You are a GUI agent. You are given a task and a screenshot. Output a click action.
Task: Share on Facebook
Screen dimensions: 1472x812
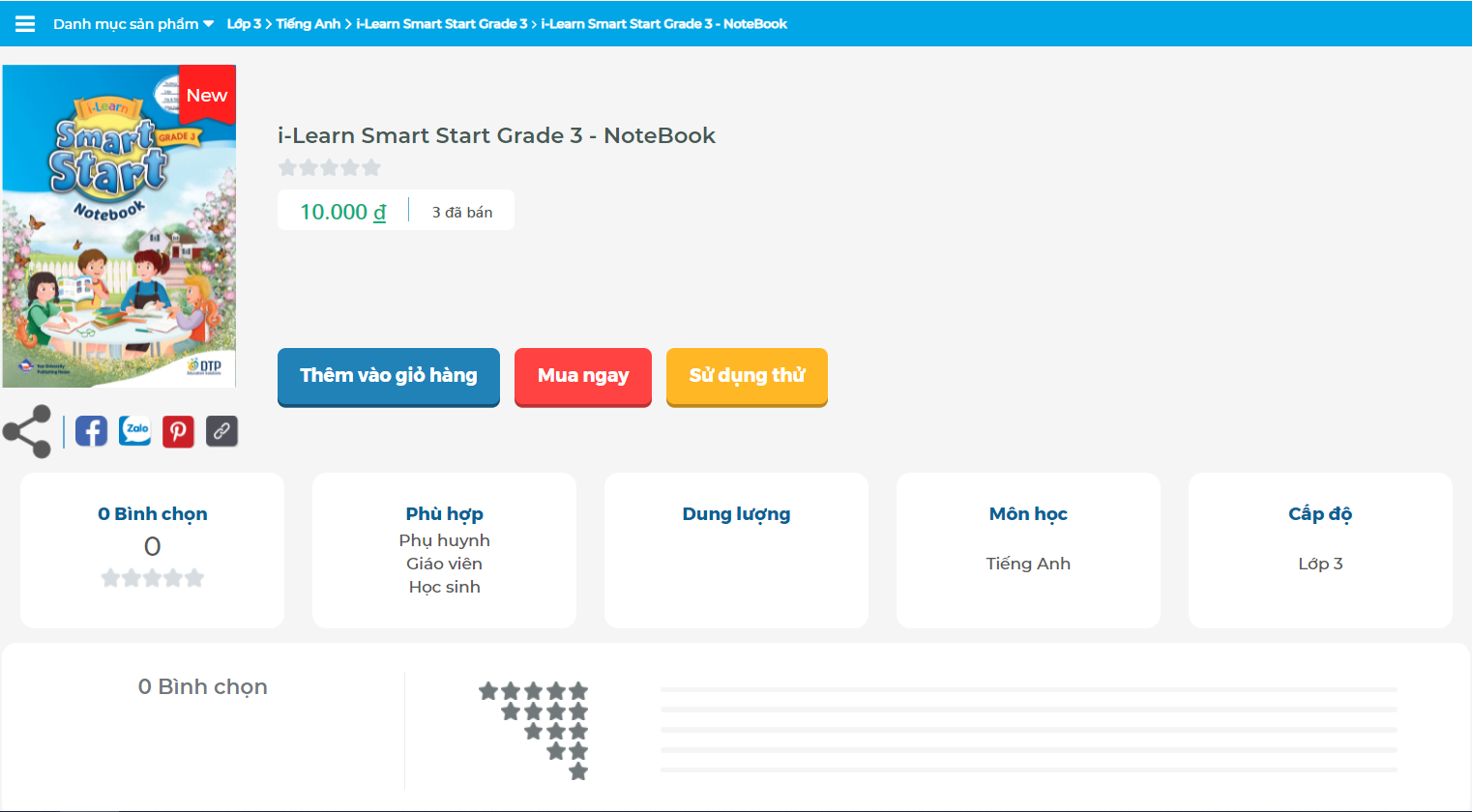(92, 431)
